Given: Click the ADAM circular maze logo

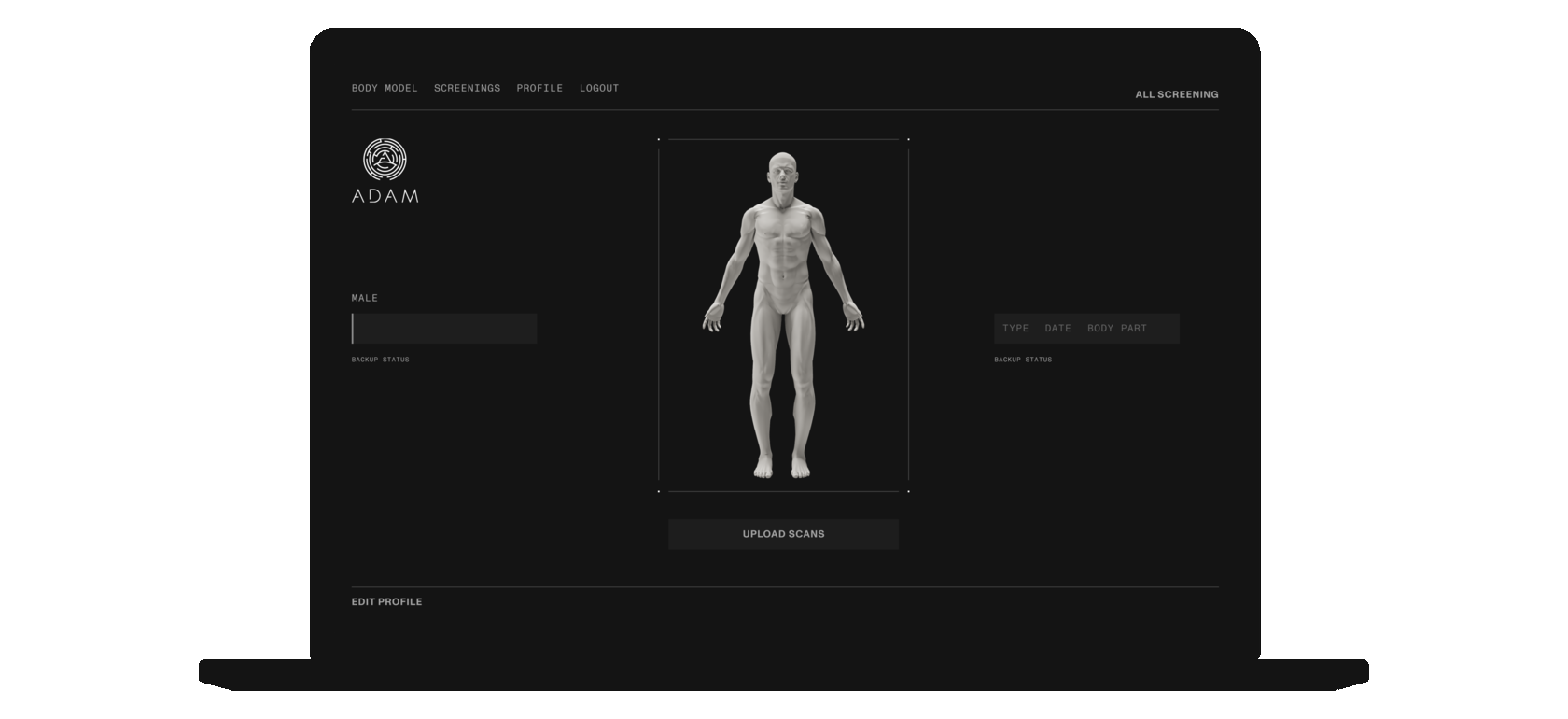Looking at the screenshot, I should coord(385,160).
